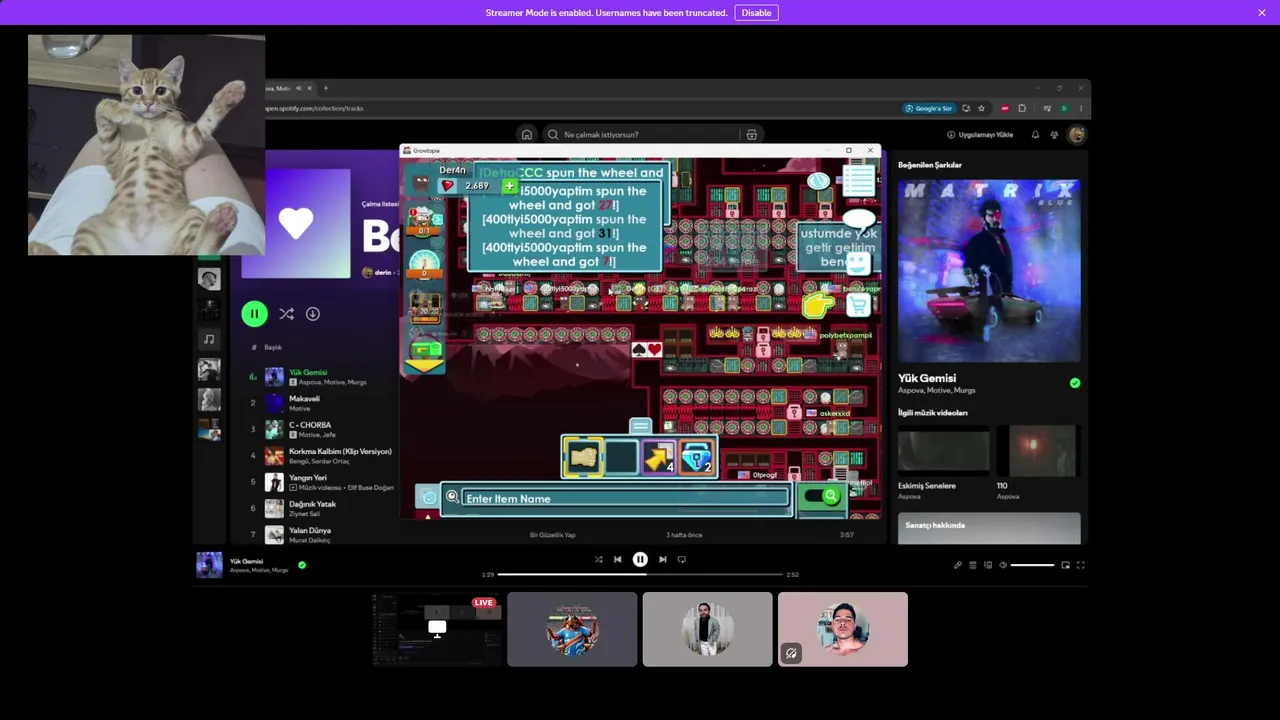Open Spotify mini player icon
Image resolution: width=1280 pixels, height=720 pixels.
pyautogui.click(x=1065, y=566)
